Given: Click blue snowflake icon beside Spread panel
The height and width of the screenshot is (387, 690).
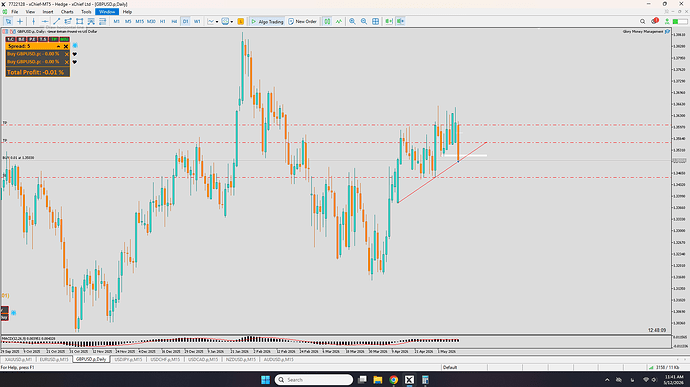Looking at the screenshot, I should coord(75,45).
